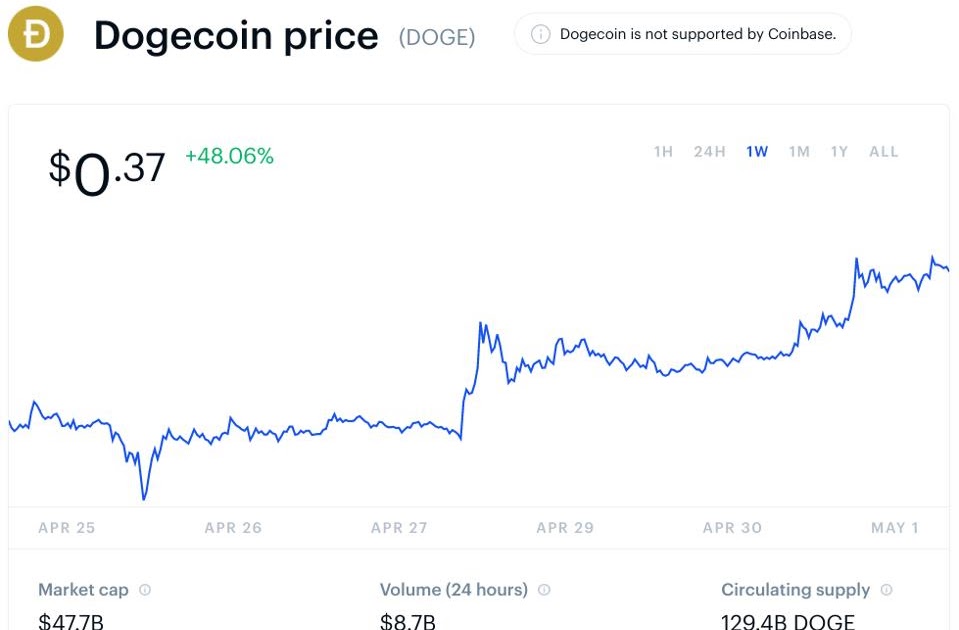Screen dimensions: 959x630
Task: Open the Market cap info tooltip icon
Action: (145, 590)
